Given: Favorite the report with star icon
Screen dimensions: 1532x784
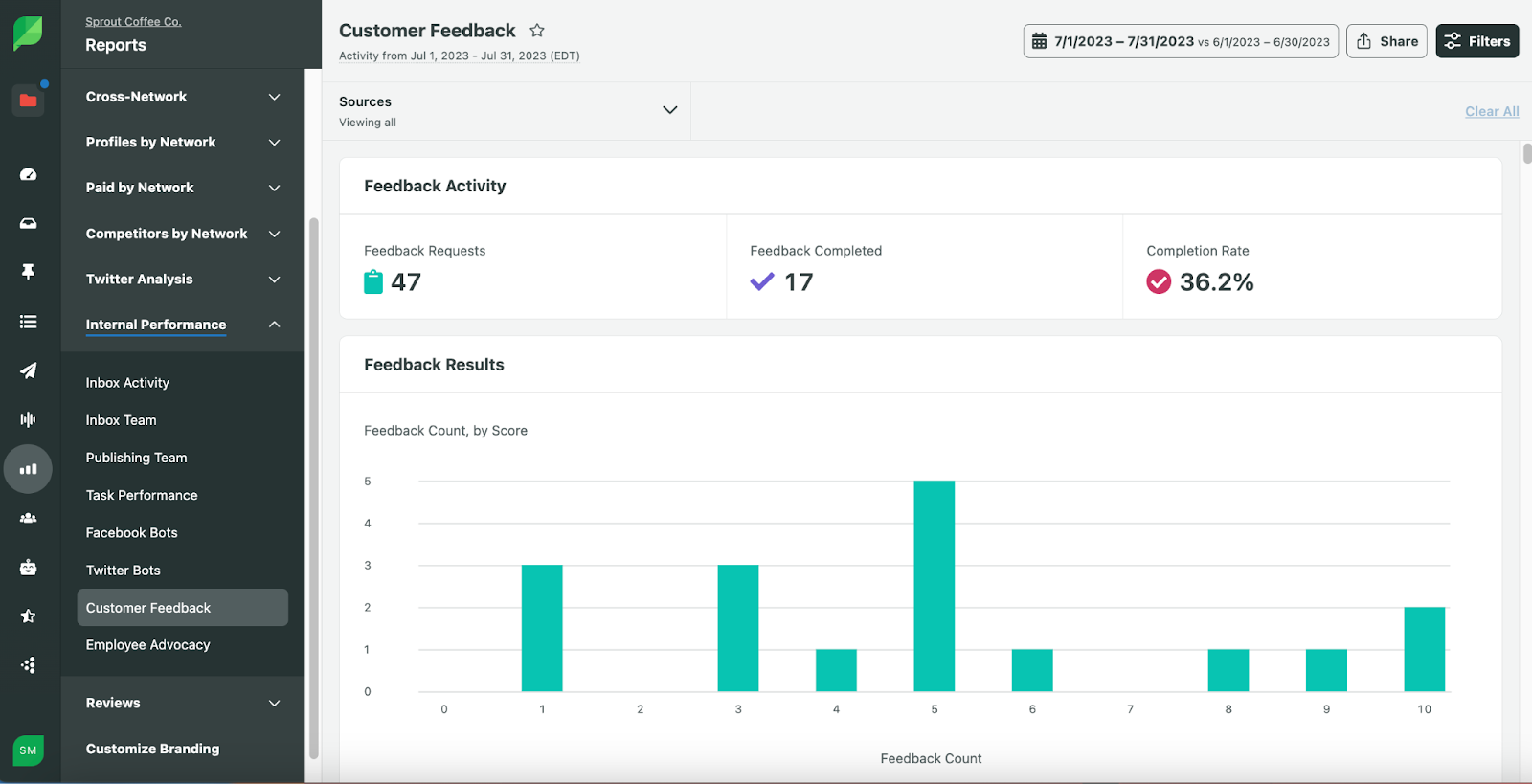Looking at the screenshot, I should pyautogui.click(x=537, y=31).
